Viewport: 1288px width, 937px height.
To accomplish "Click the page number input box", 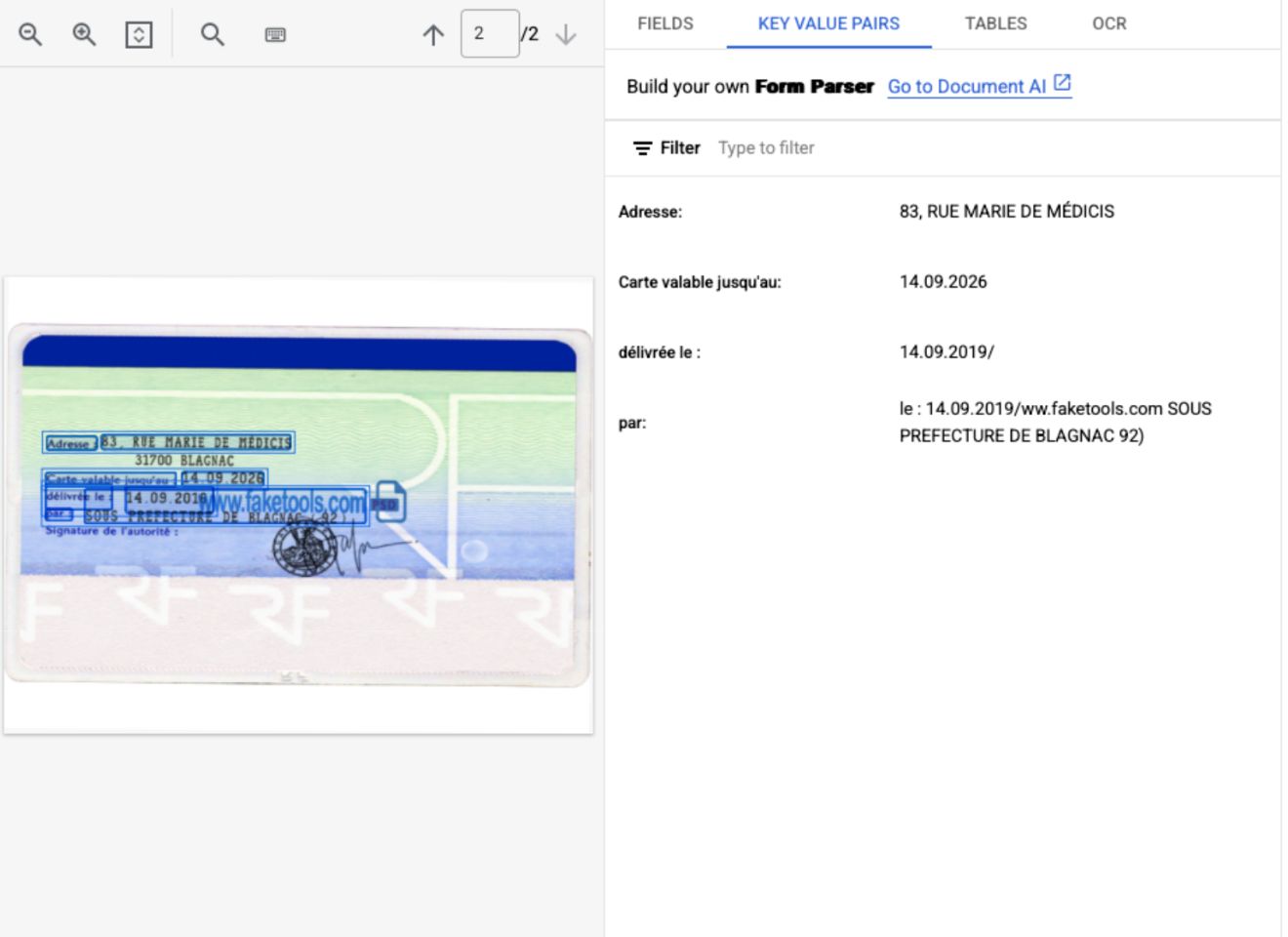I will point(488,34).
